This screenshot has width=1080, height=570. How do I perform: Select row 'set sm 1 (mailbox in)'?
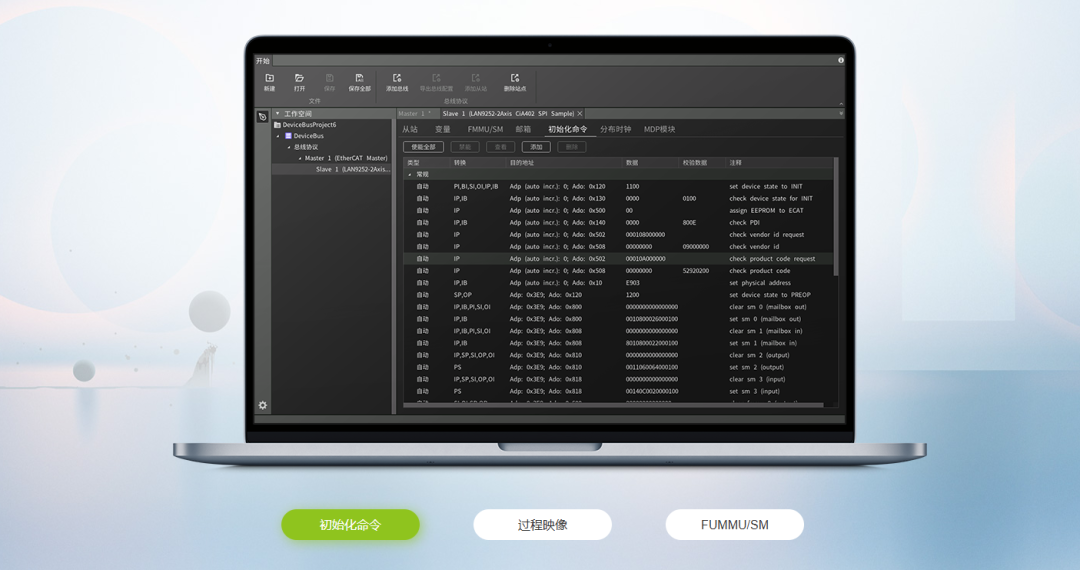(619, 343)
